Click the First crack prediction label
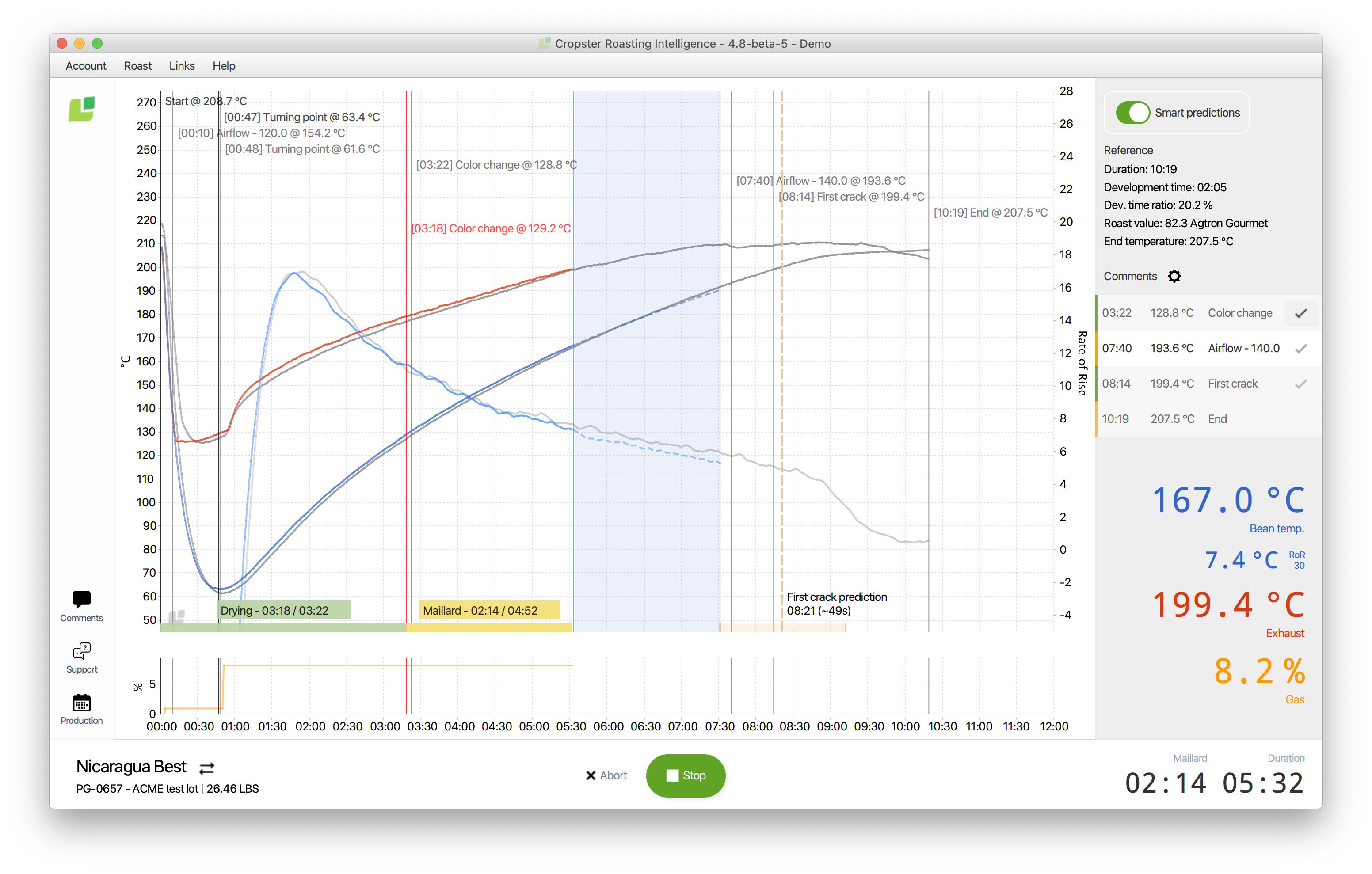The height and width of the screenshot is (874, 1372). [x=836, y=604]
